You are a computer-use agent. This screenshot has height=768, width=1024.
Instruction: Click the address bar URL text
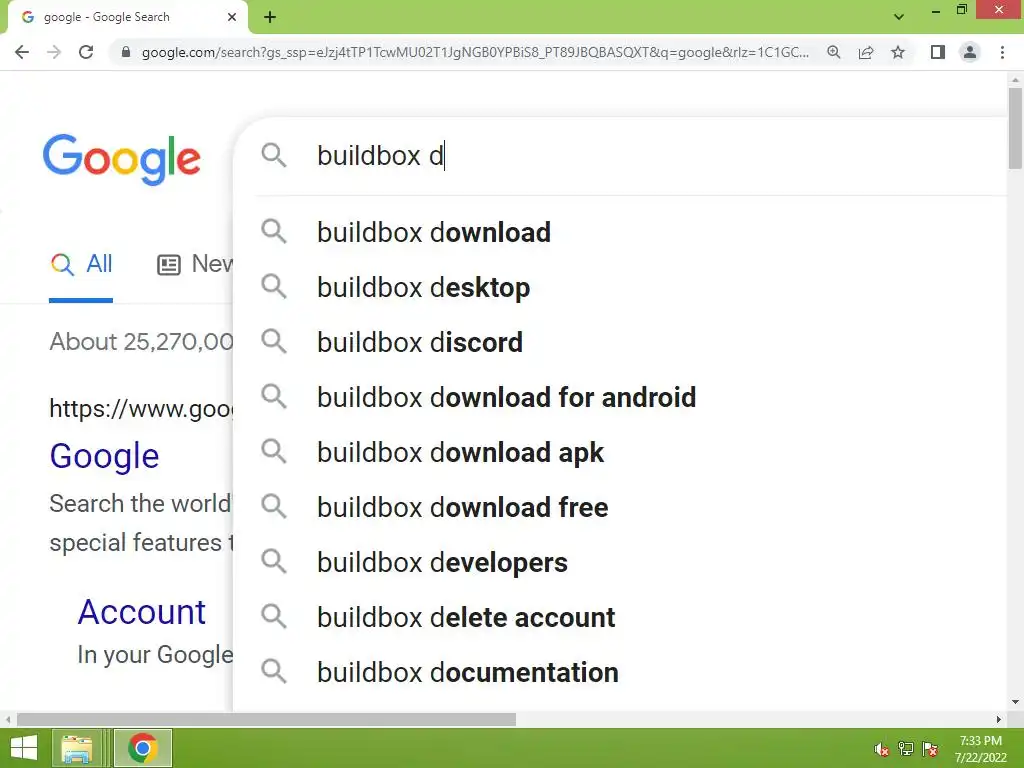[x=475, y=52]
